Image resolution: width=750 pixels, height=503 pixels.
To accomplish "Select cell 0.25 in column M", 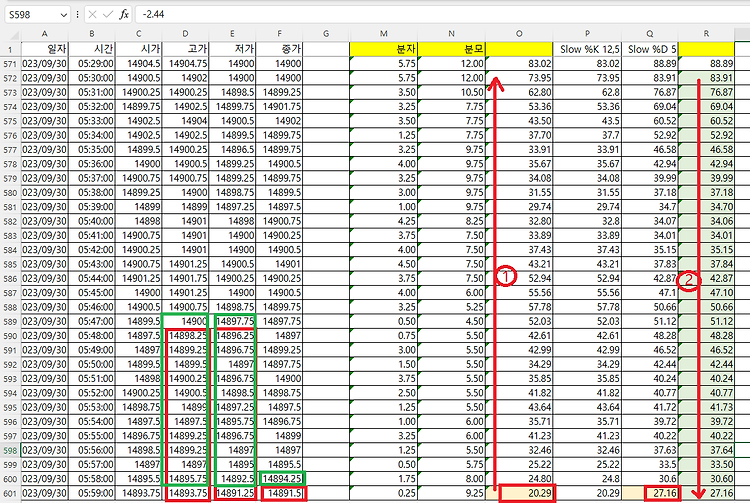I will [384, 493].
